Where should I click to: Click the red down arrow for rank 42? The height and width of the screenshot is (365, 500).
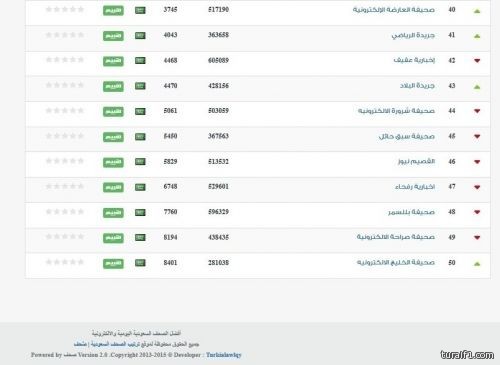(x=477, y=61)
